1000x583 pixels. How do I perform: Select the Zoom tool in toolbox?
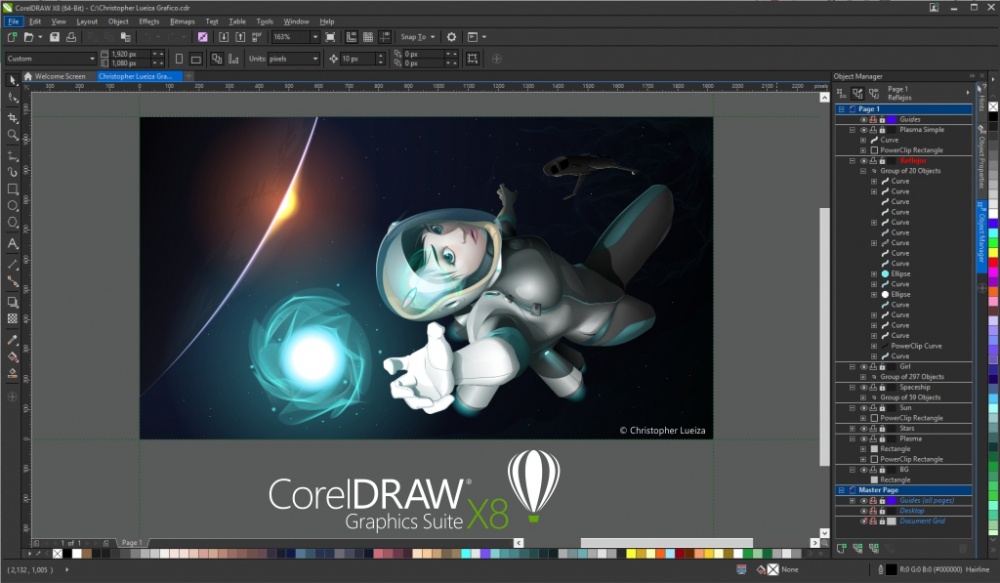click(12, 135)
